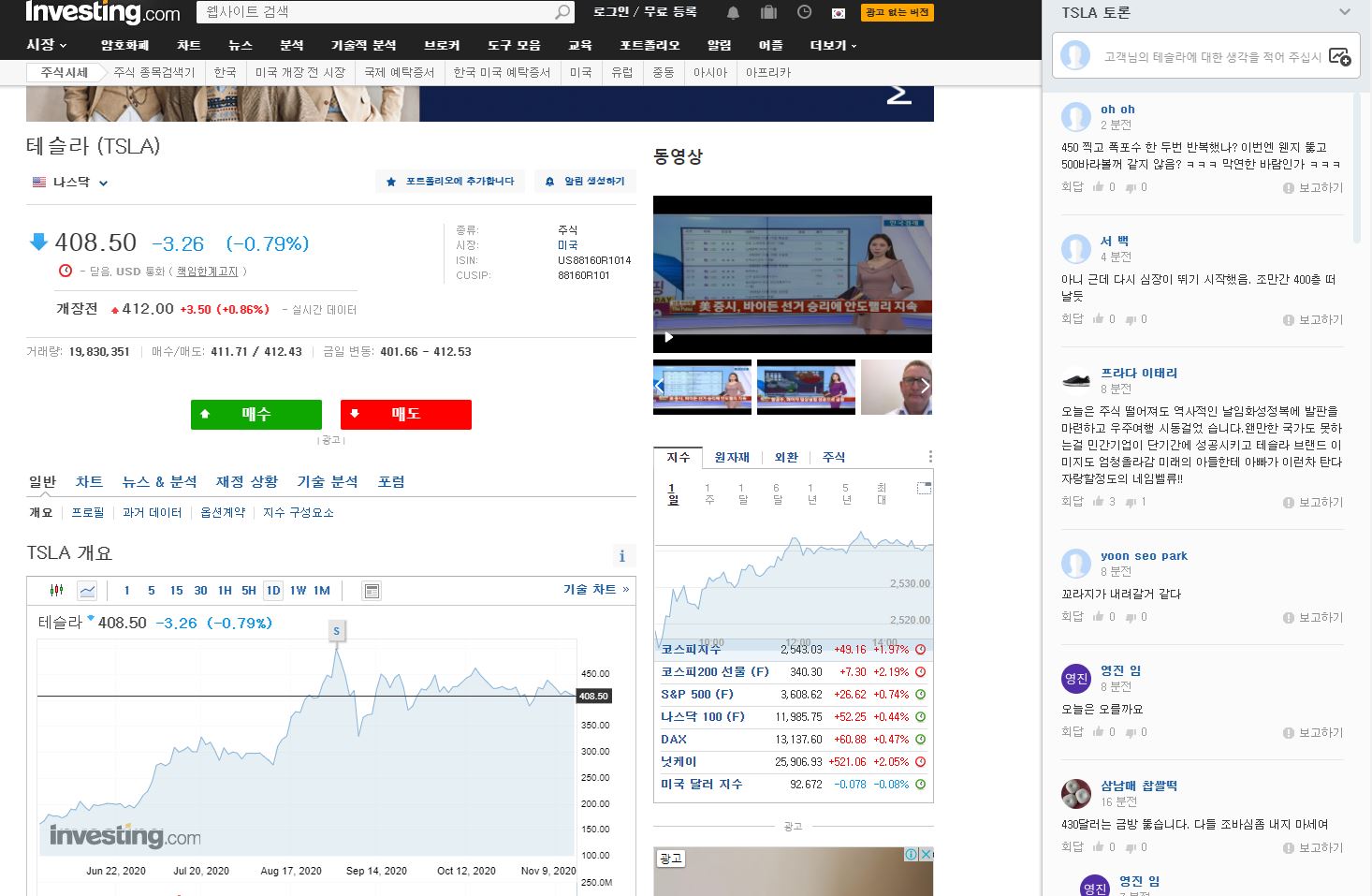Close the bottom advertisement X icon
This screenshot has height=896, width=1372.
coord(926,854)
